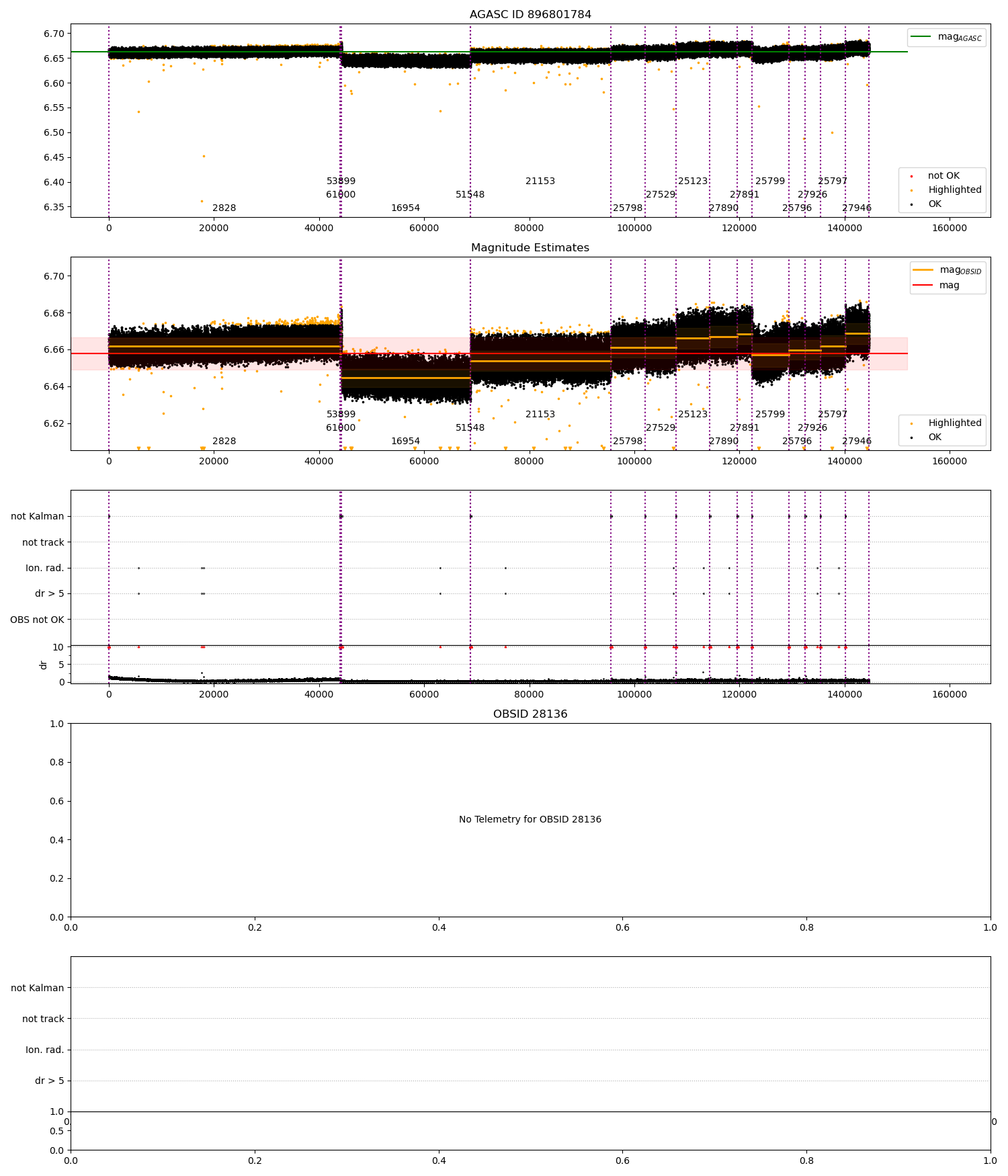
Task: Click OBSID label 16954 in the top plot
Action: coord(405,208)
